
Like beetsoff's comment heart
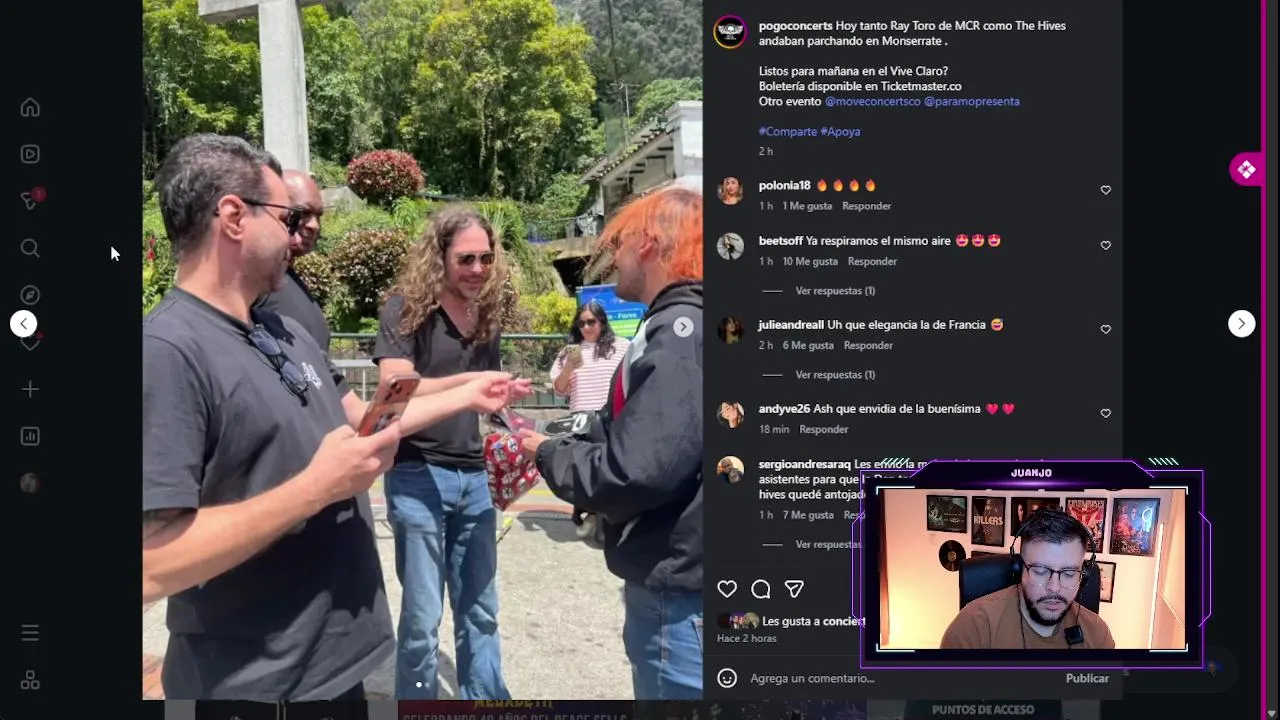coord(1105,245)
